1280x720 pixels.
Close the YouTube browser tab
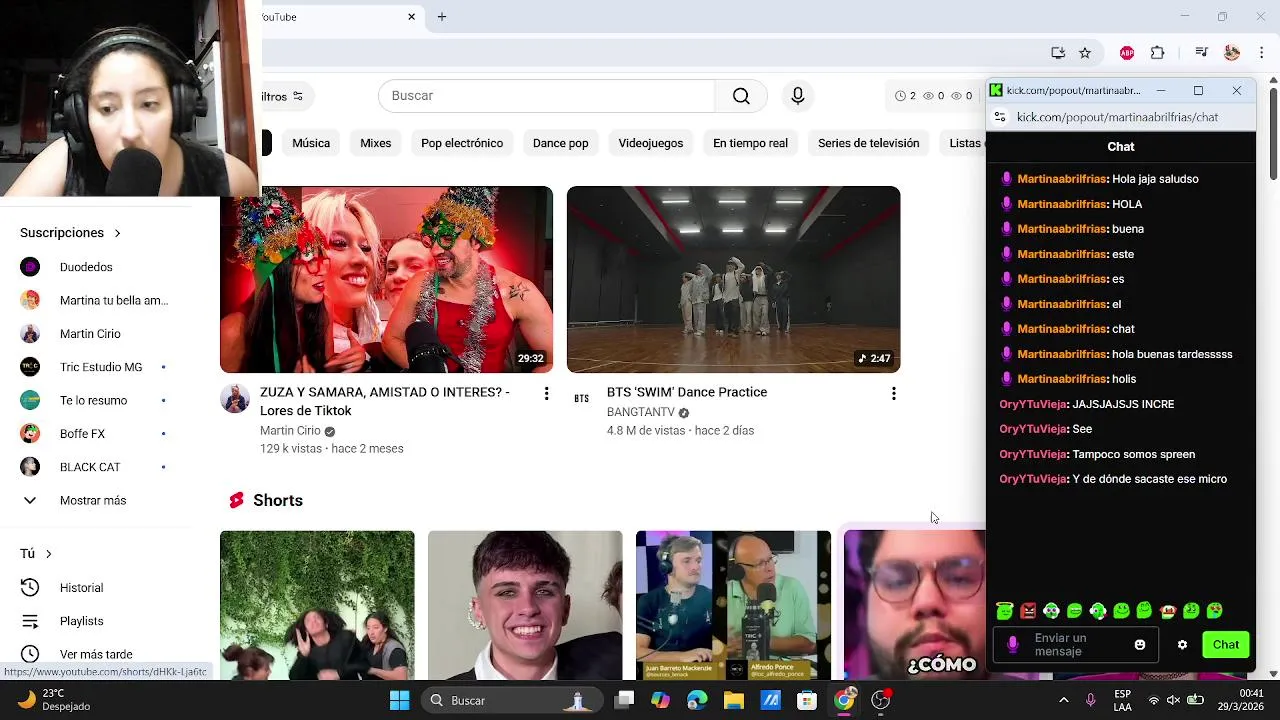411,17
